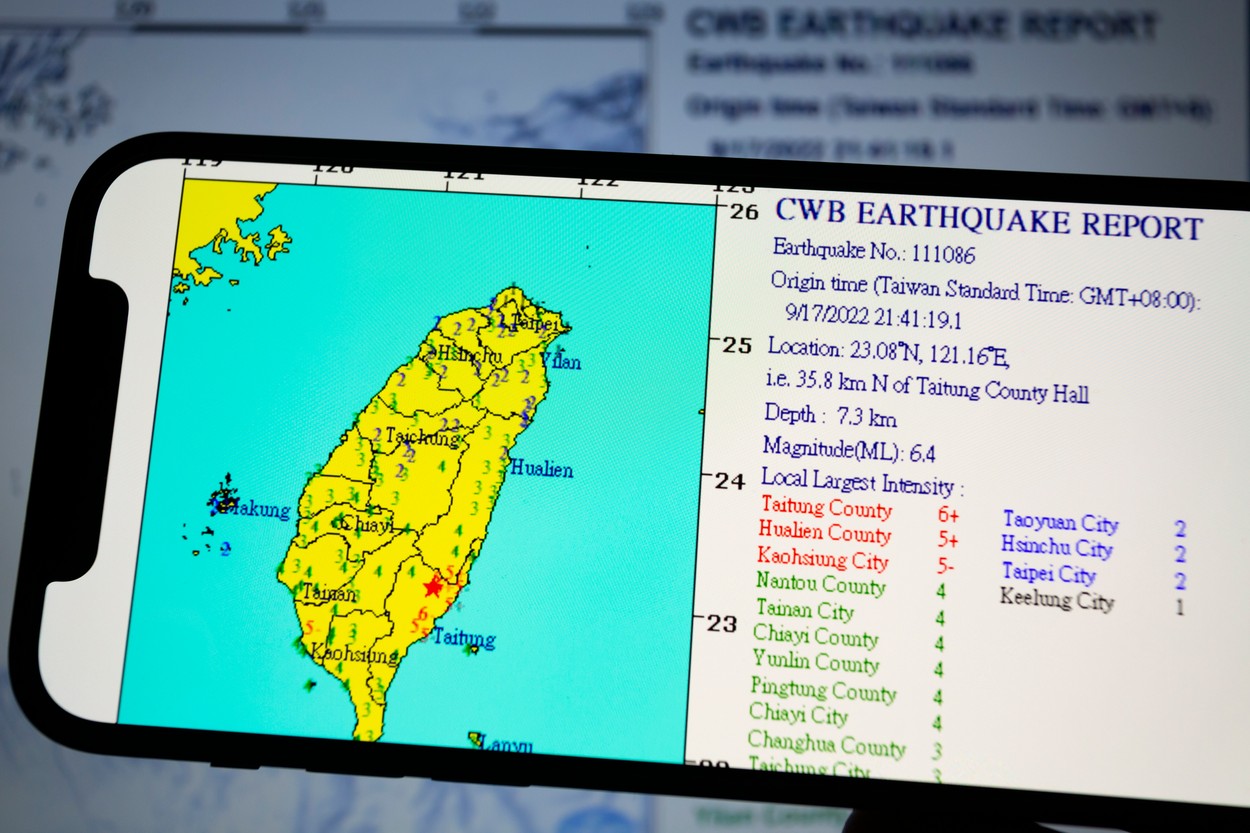The image size is (1250, 833).
Task: Click the phone's "CWB EARTHQUAKE REPORT" heading
Action: click(x=988, y=219)
